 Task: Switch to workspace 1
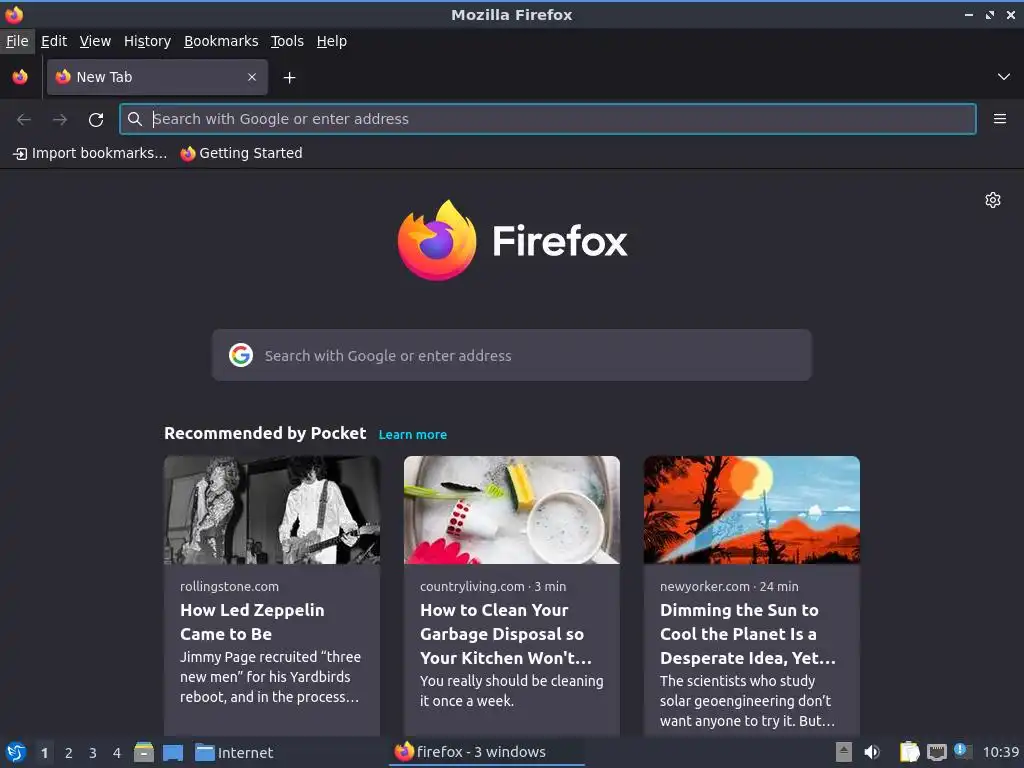44,753
